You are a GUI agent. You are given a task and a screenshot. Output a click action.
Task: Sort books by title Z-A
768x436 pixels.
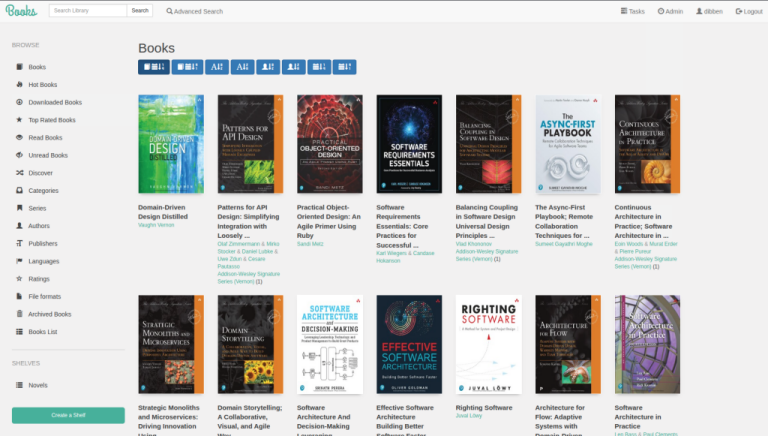(x=241, y=67)
